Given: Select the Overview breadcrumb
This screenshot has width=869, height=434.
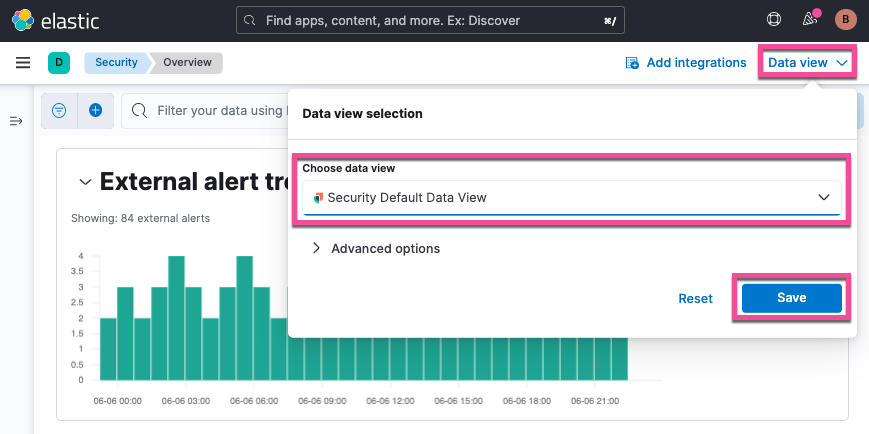Looking at the screenshot, I should (187, 63).
